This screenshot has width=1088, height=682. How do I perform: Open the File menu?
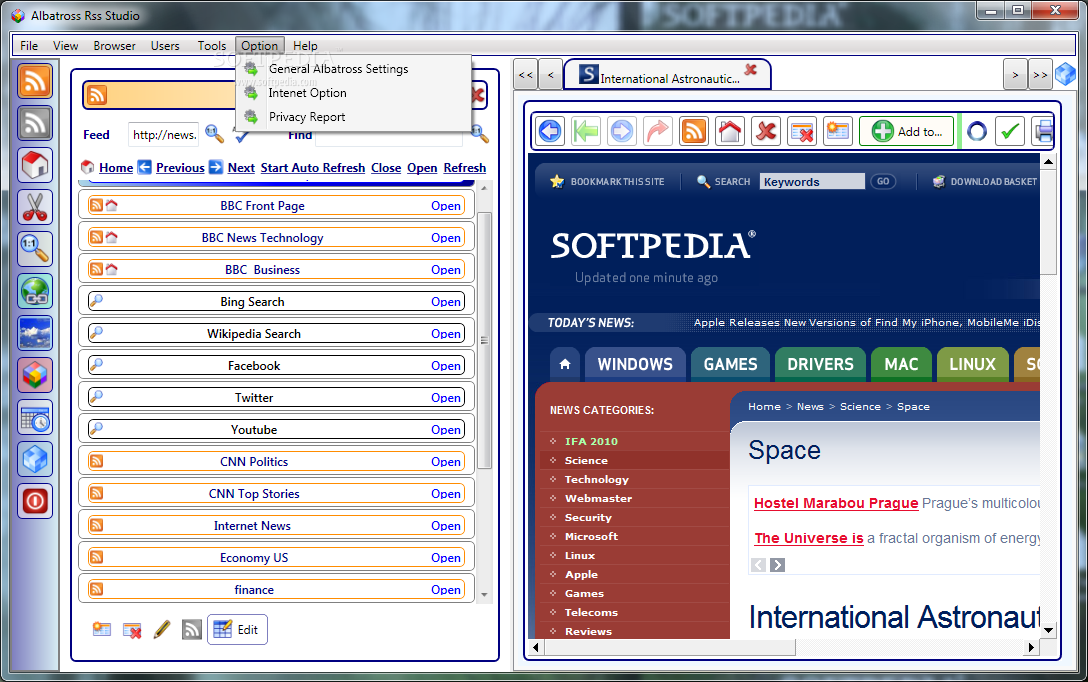[29, 46]
